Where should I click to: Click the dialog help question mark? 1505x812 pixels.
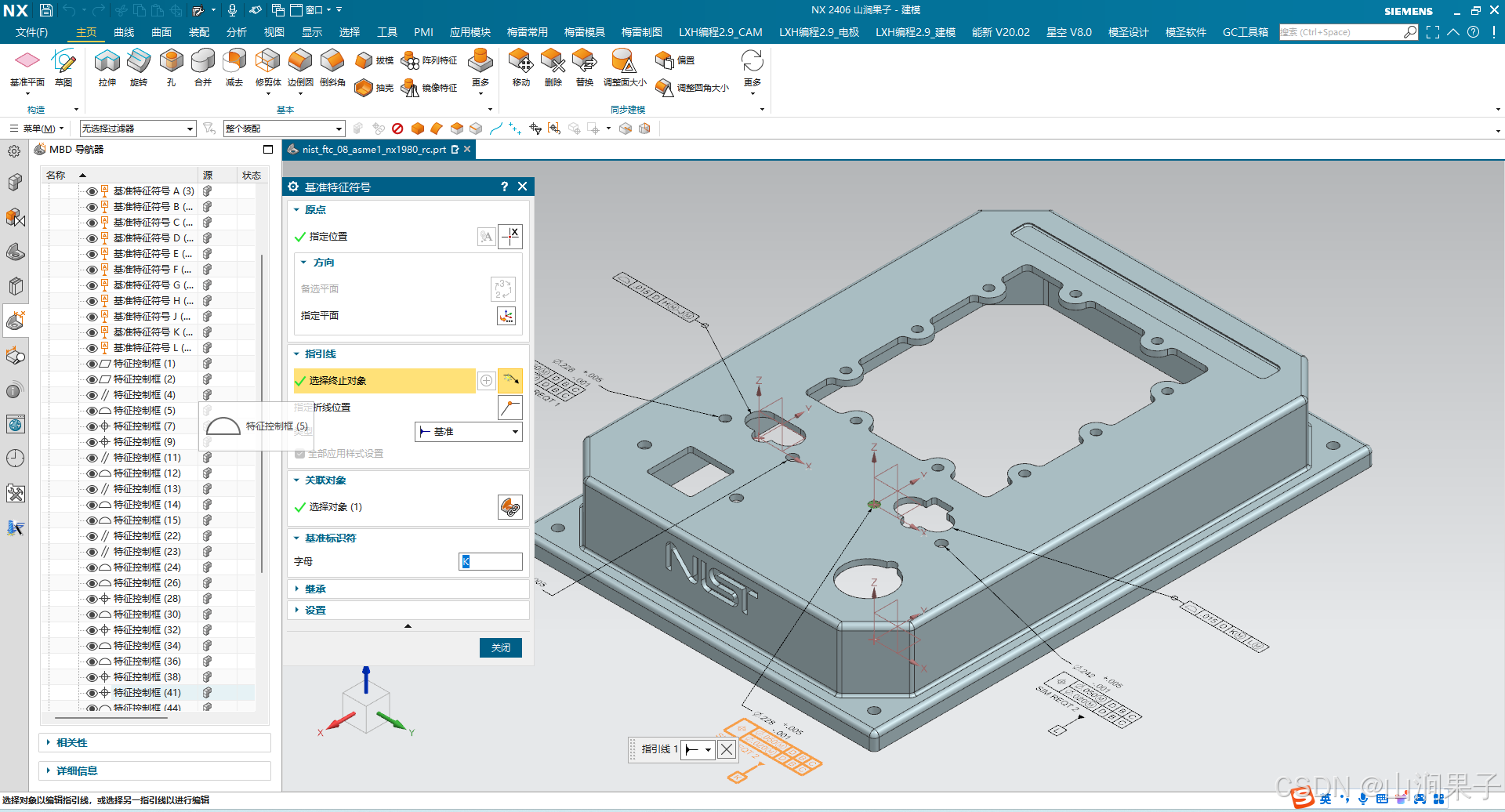coord(504,187)
